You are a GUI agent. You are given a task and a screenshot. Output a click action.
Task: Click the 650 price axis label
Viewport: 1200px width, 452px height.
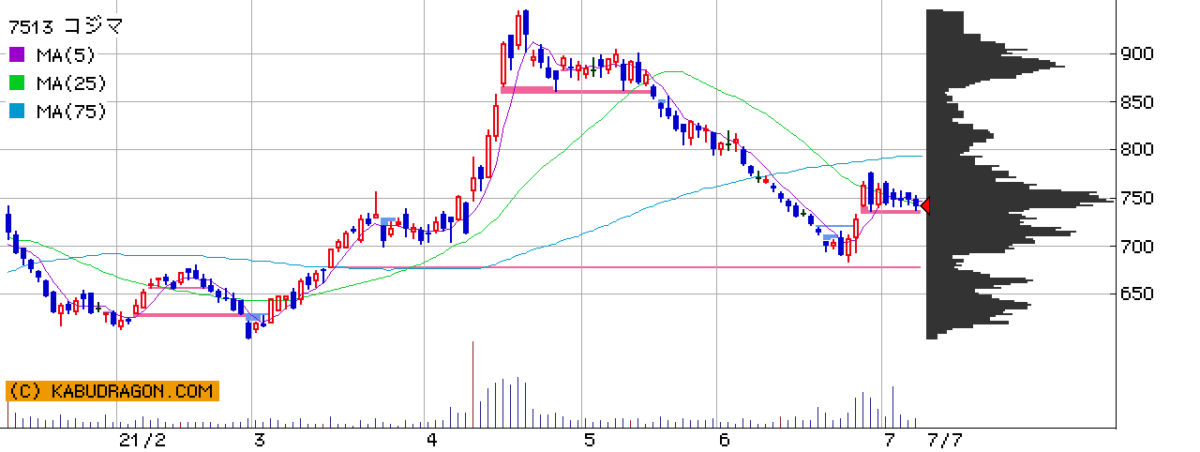(x=1135, y=294)
